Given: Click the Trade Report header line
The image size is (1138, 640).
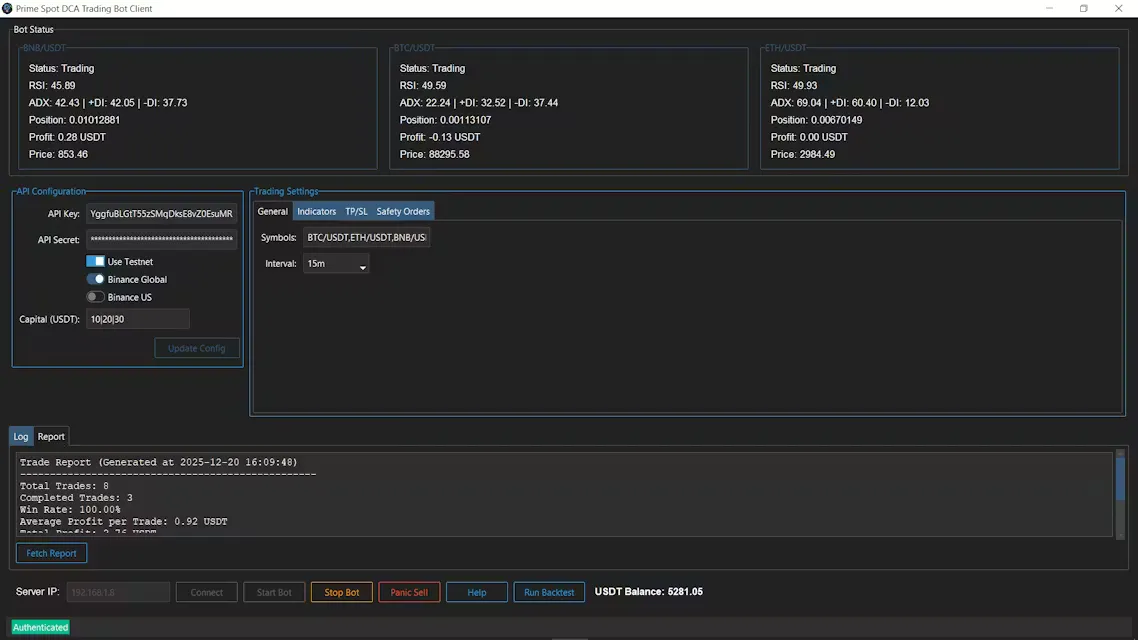Looking at the screenshot, I should (x=158, y=462).
